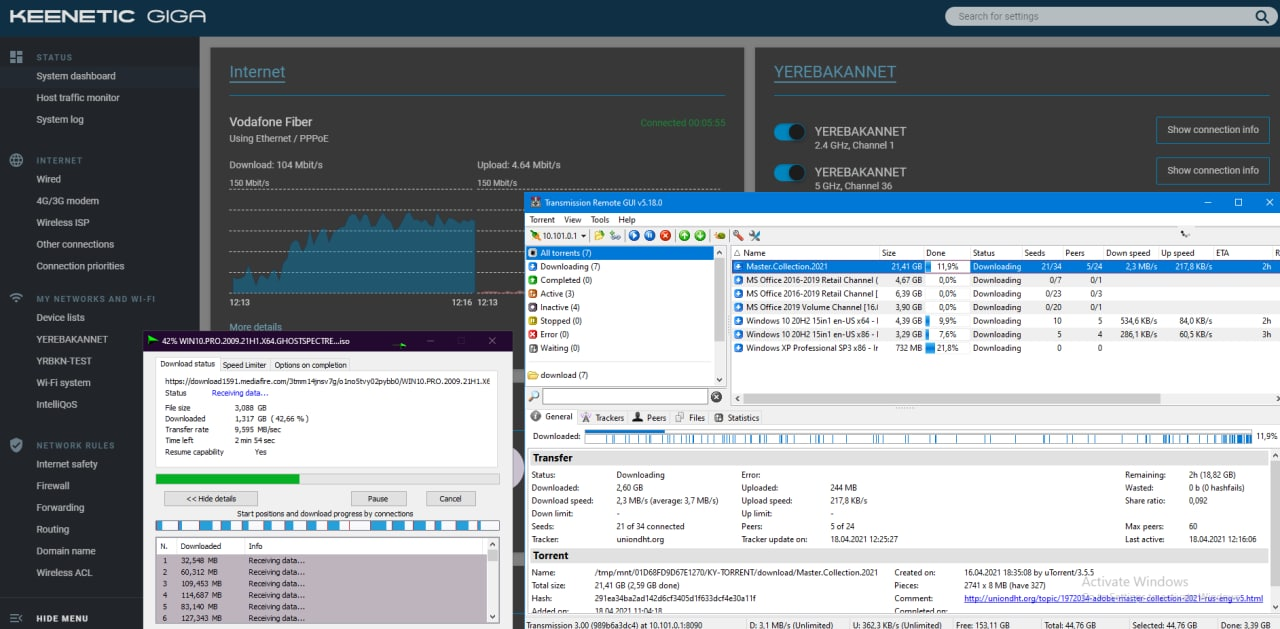Screen dimensions: 1280x629
Task: Click the magnifier icon left of torrent filter box
Action: [x=534, y=397]
